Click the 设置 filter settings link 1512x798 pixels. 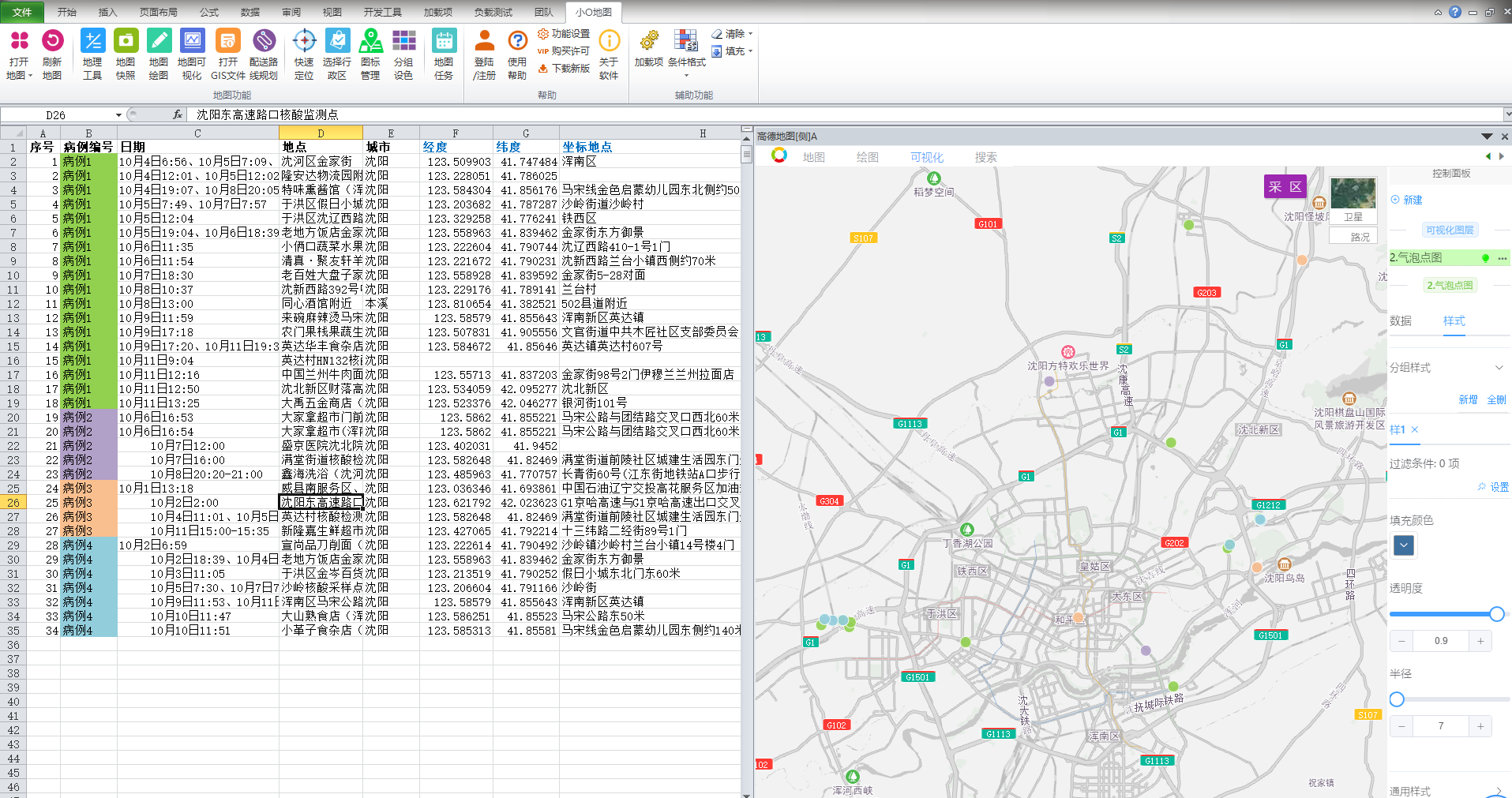1494,487
